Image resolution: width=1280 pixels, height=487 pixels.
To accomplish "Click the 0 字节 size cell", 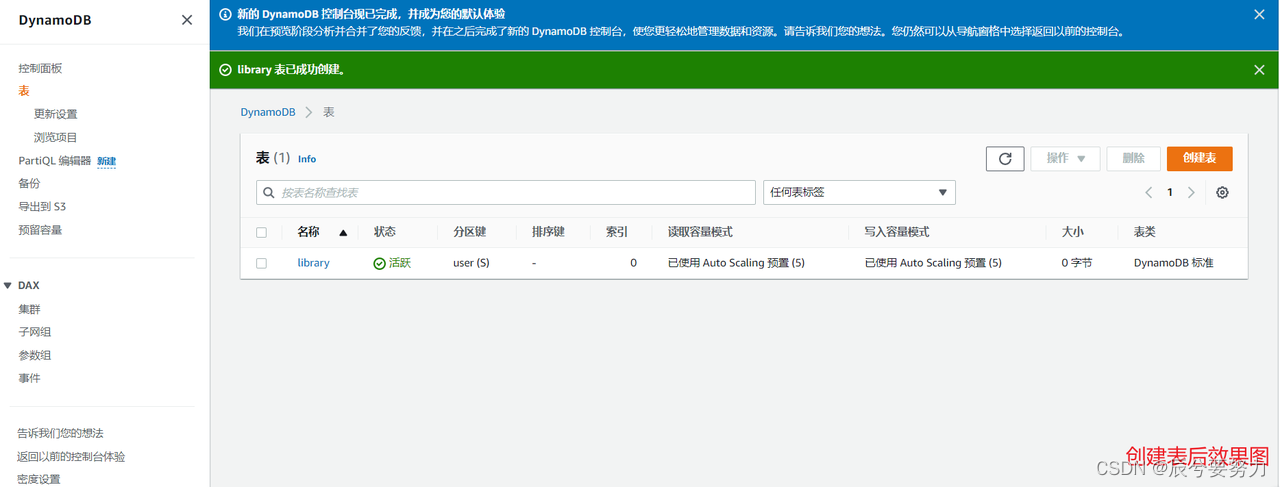I will pyautogui.click(x=1077, y=263).
